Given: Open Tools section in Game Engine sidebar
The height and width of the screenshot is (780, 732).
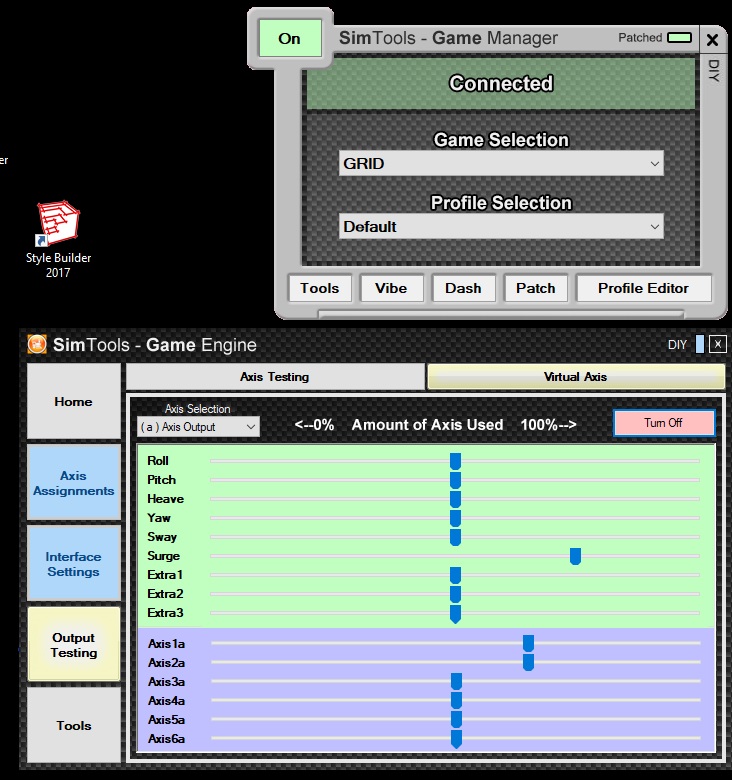Looking at the screenshot, I should (74, 725).
